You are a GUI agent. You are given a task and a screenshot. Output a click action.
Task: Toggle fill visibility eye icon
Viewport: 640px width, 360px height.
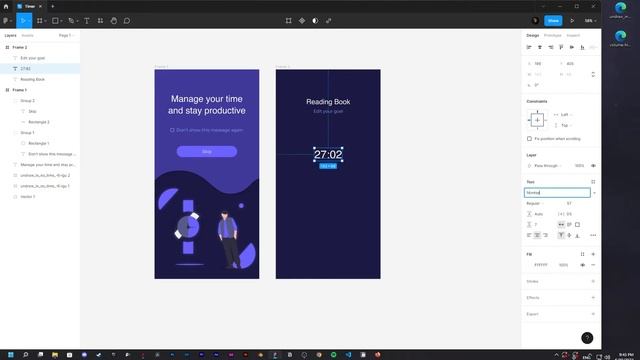(x=582, y=265)
